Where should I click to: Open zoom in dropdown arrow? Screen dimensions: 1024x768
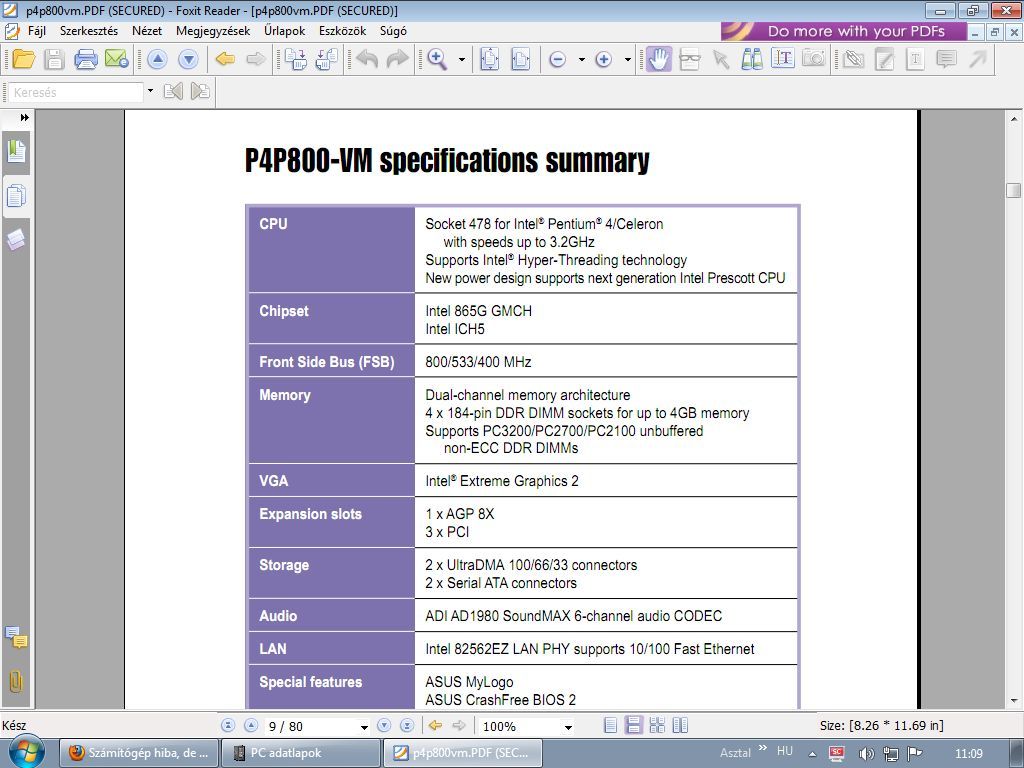[628, 59]
